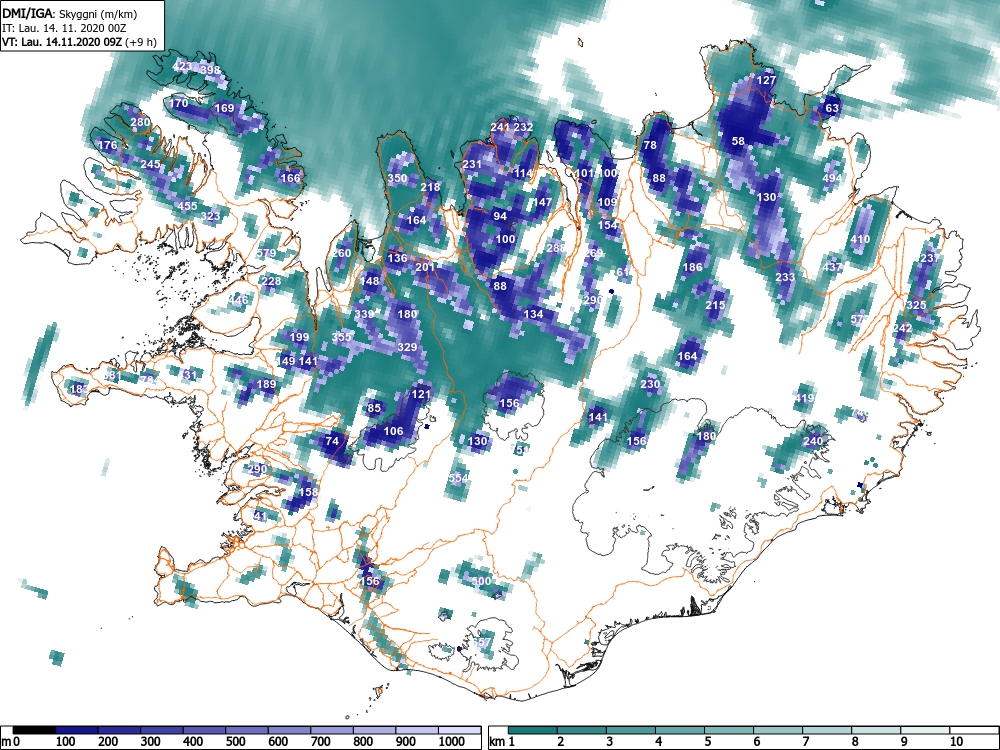Click the visibility value 158 on the map

click(x=308, y=492)
